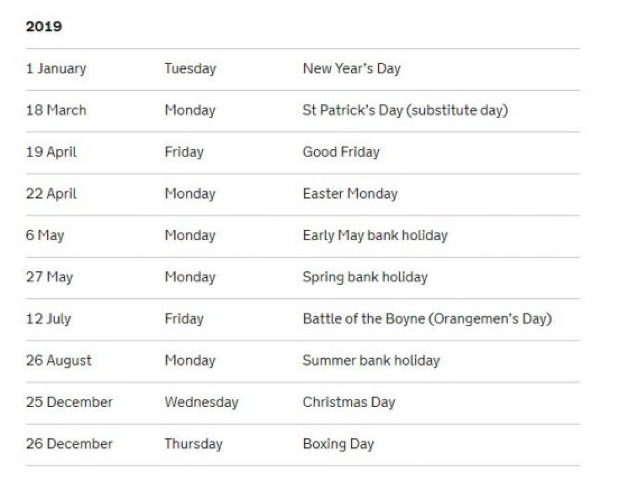Click the 2019 year heading
This screenshot has width=628, height=481.
click(44, 26)
